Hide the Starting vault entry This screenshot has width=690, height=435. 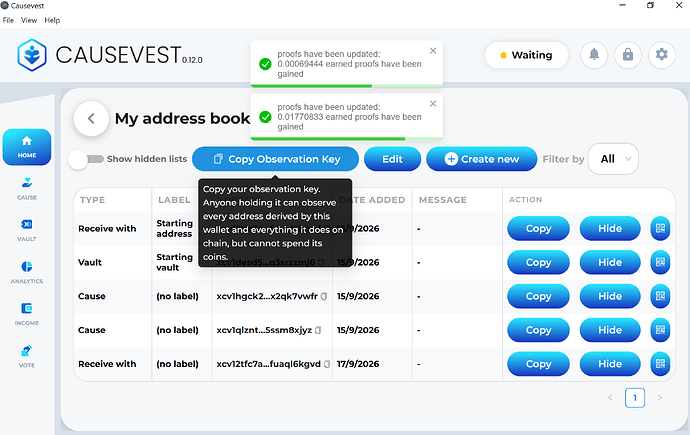pyautogui.click(x=610, y=262)
